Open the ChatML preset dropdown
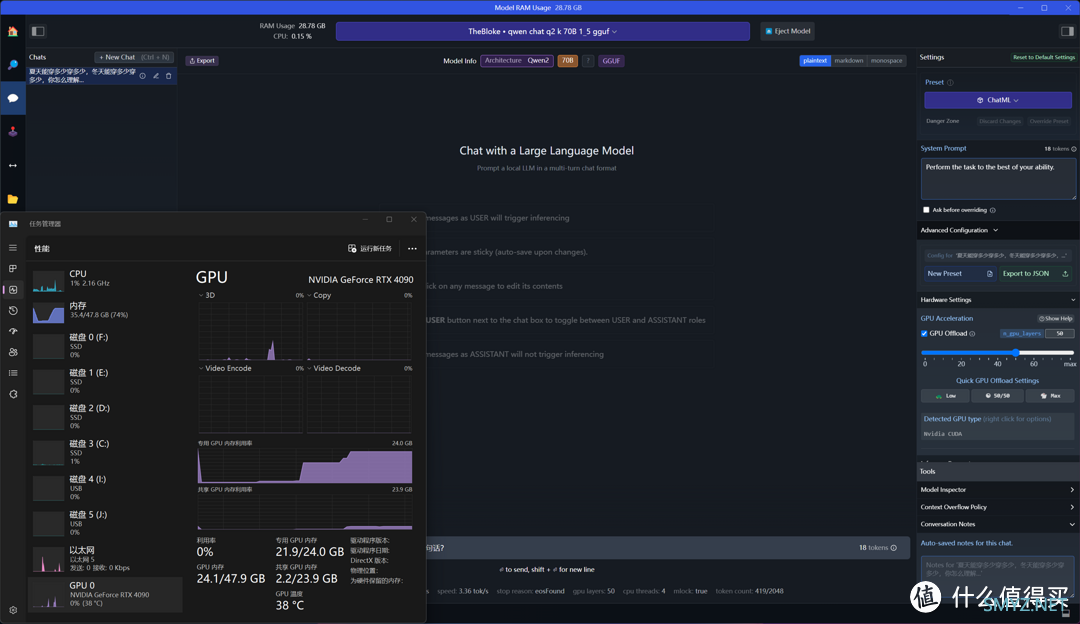This screenshot has height=624, width=1080. click(998, 100)
